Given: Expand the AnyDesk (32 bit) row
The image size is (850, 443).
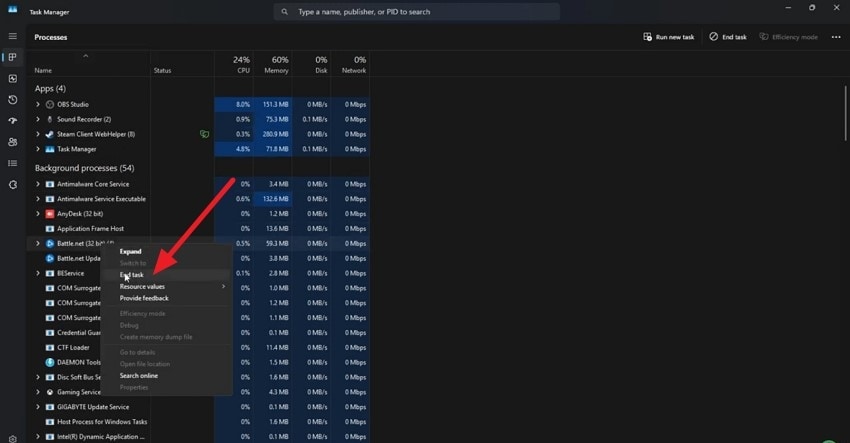Looking at the screenshot, I should [38, 214].
